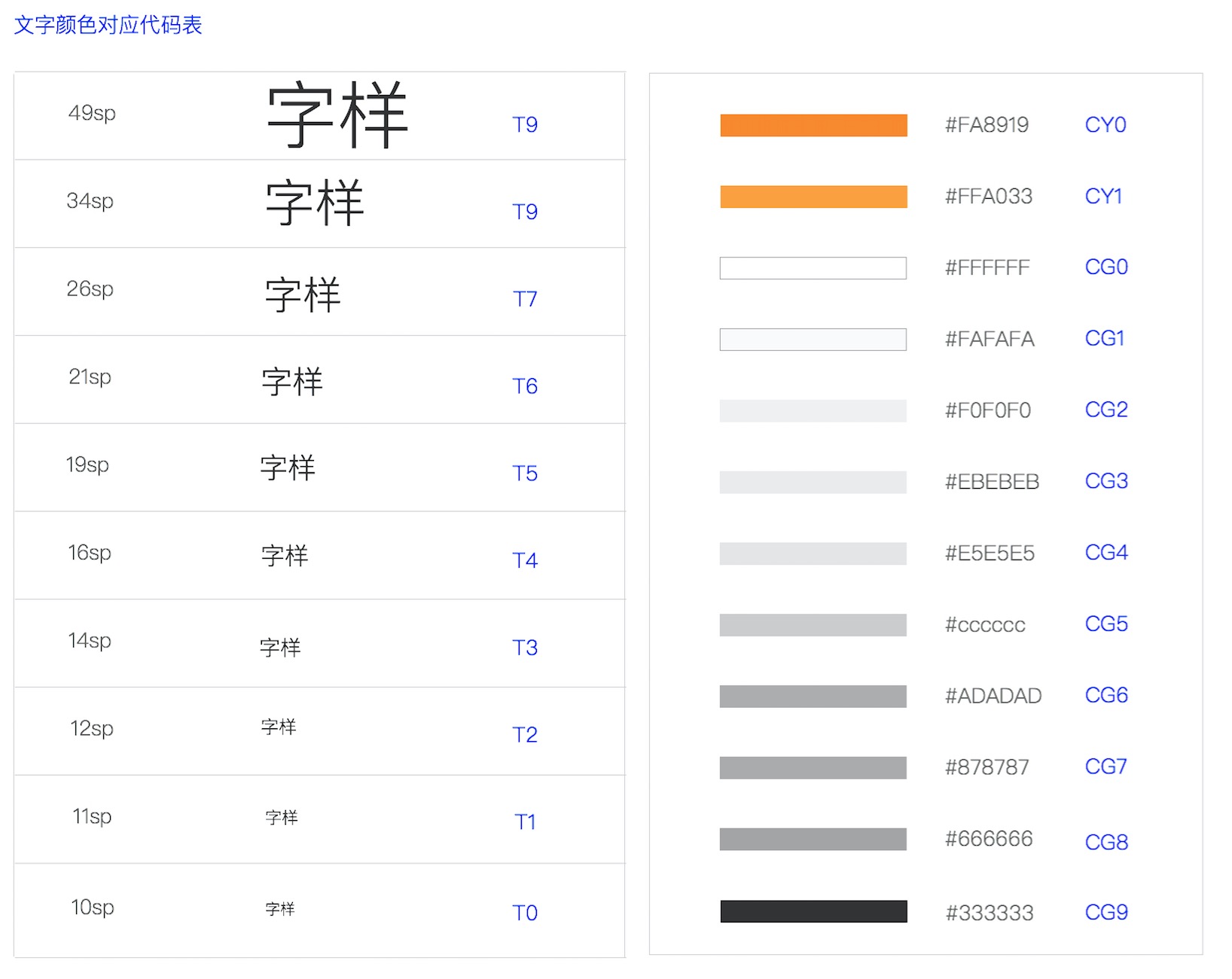Screen dimensions: 1232x979
Task: Click the T3 code next to 14sp
Action: (525, 648)
